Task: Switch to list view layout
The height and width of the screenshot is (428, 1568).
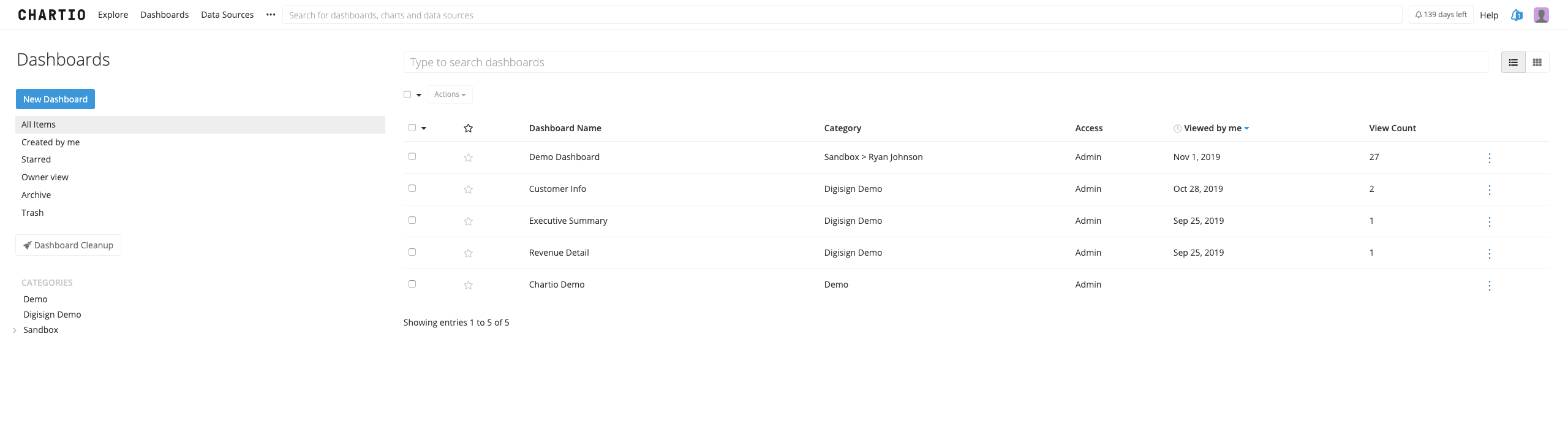Action: pos(1513,63)
